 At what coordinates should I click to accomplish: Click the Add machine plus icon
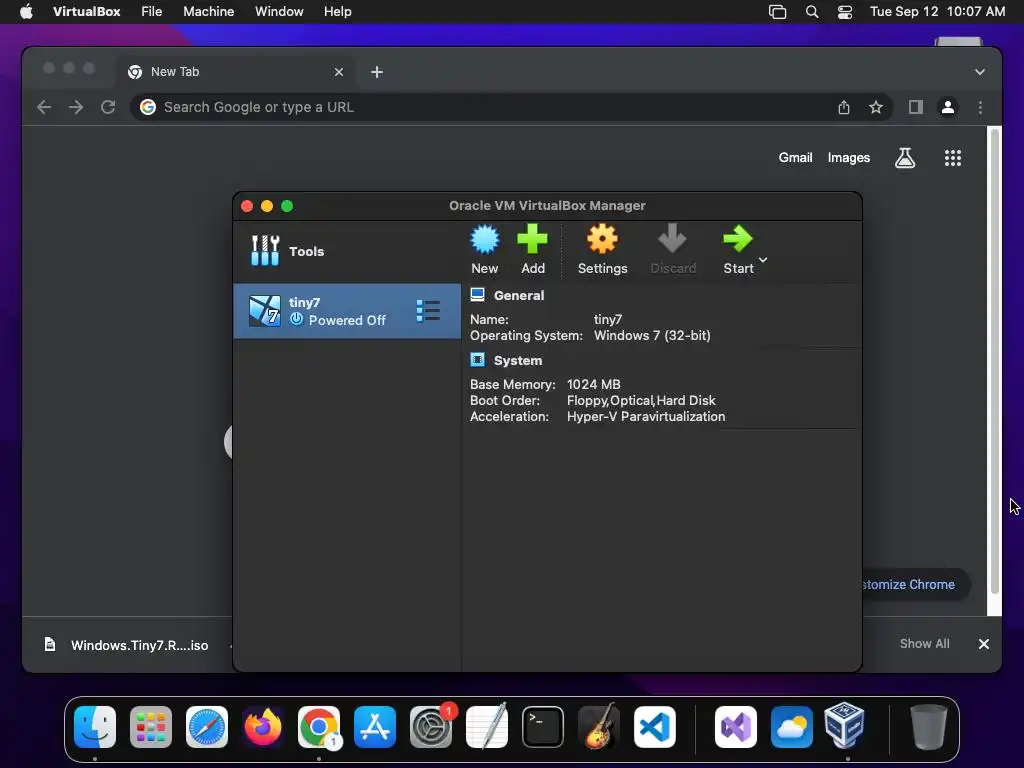[x=532, y=239]
